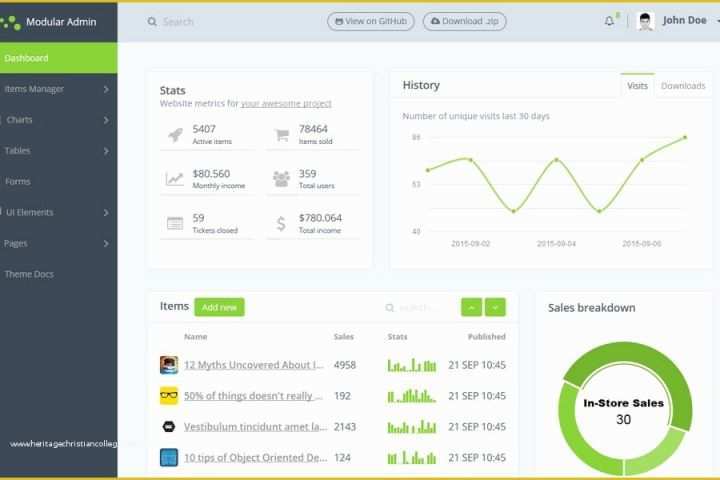
Task: Click John Doe's avatar picture
Action: (645, 21)
